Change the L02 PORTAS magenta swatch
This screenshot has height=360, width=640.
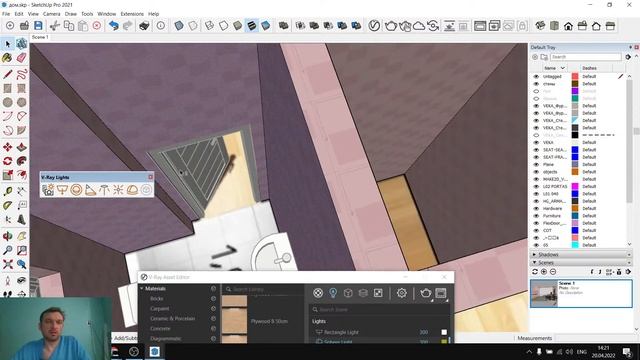point(575,187)
